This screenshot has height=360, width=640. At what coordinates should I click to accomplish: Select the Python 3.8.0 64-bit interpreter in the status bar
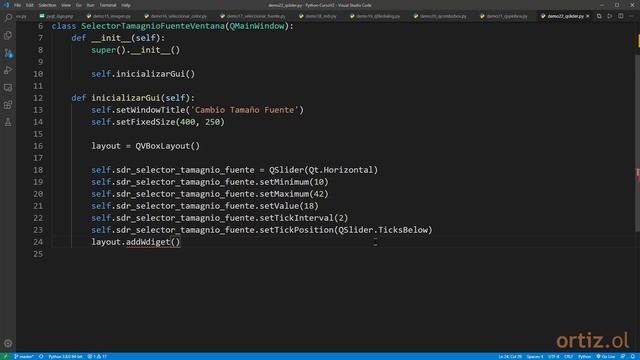click(65, 356)
